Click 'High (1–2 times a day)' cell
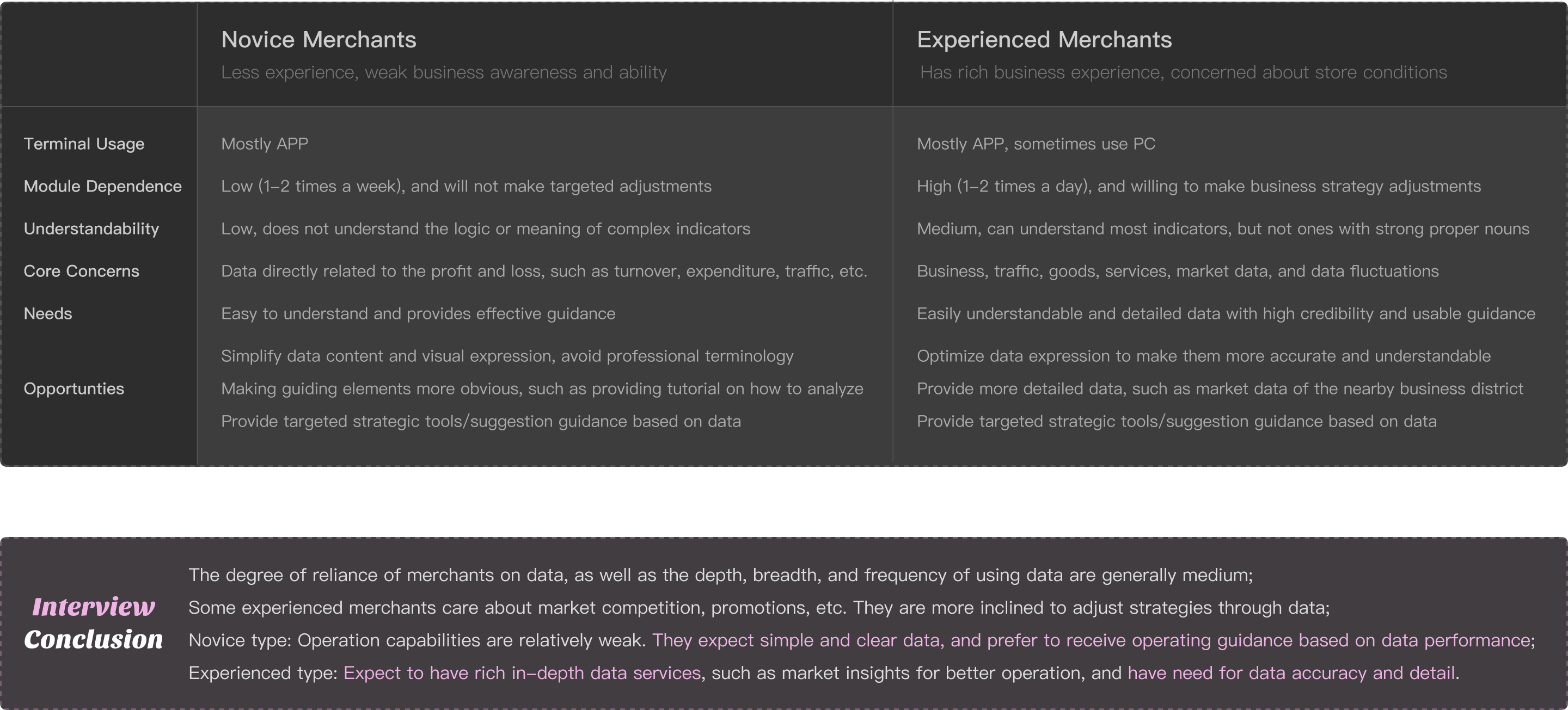Image resolution: width=1568 pixels, height=710 pixels. coord(1198,186)
